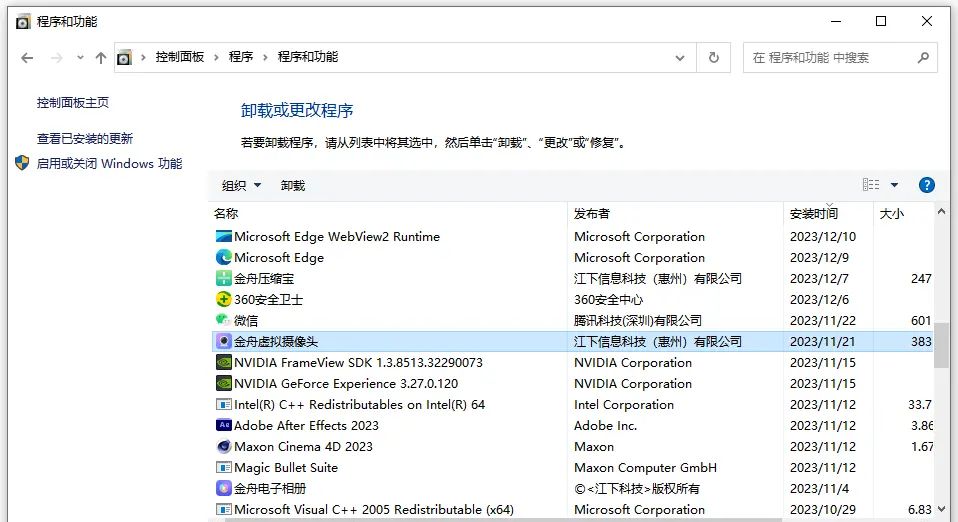The image size is (958, 522).
Task: Select NVIDIA GeForce Experience 3.27.0.120 name
Action: [346, 383]
